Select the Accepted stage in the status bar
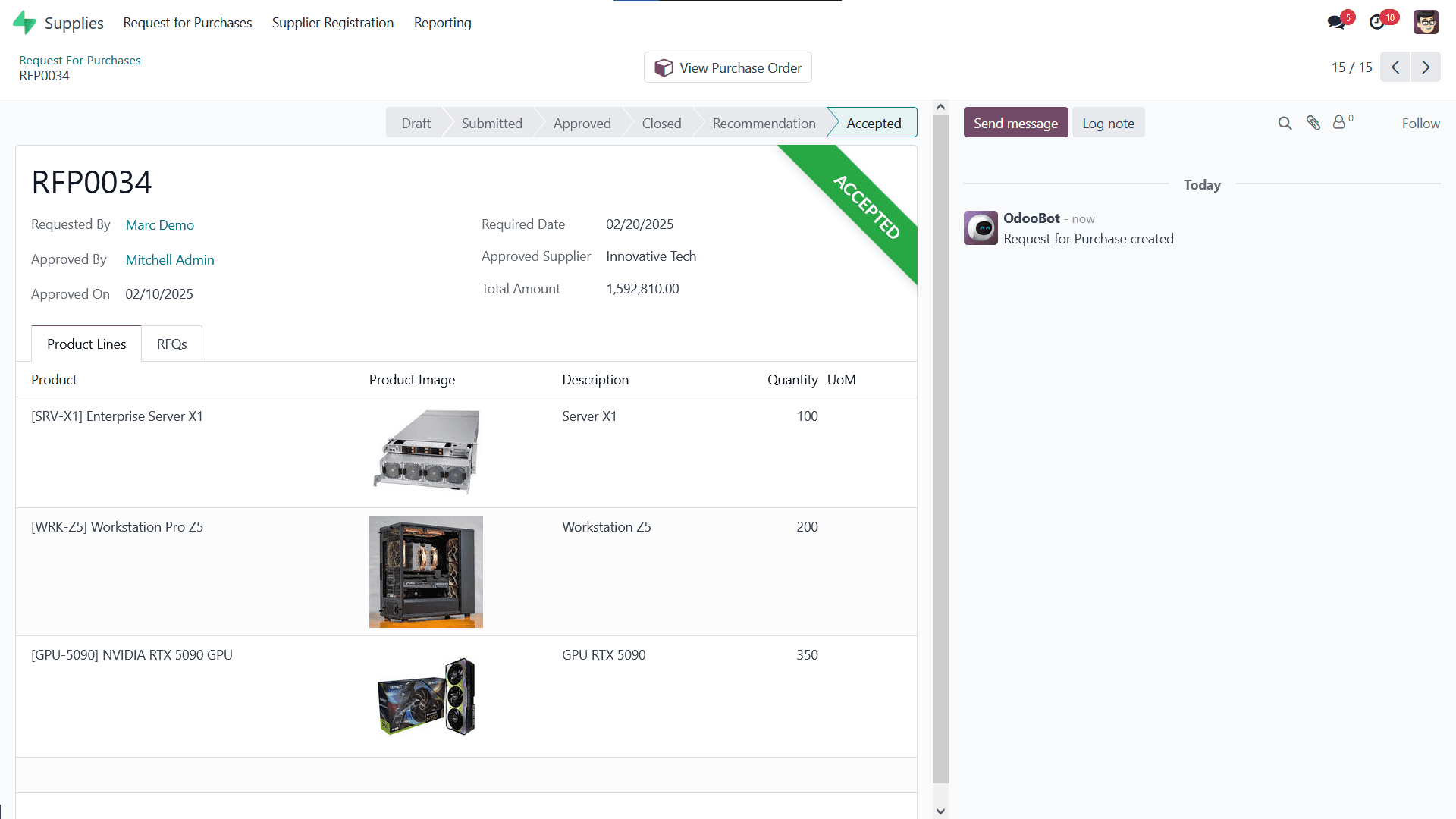The height and width of the screenshot is (819, 1456). pos(874,122)
